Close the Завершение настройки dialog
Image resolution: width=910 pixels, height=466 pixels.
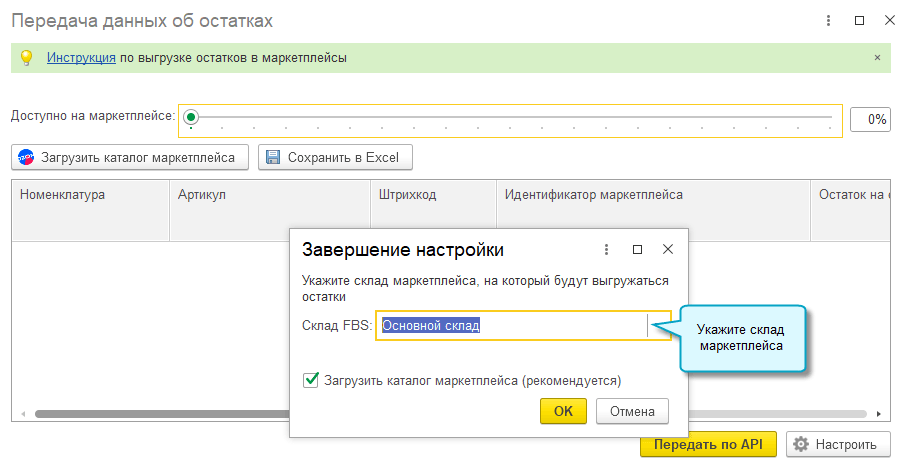click(x=668, y=249)
